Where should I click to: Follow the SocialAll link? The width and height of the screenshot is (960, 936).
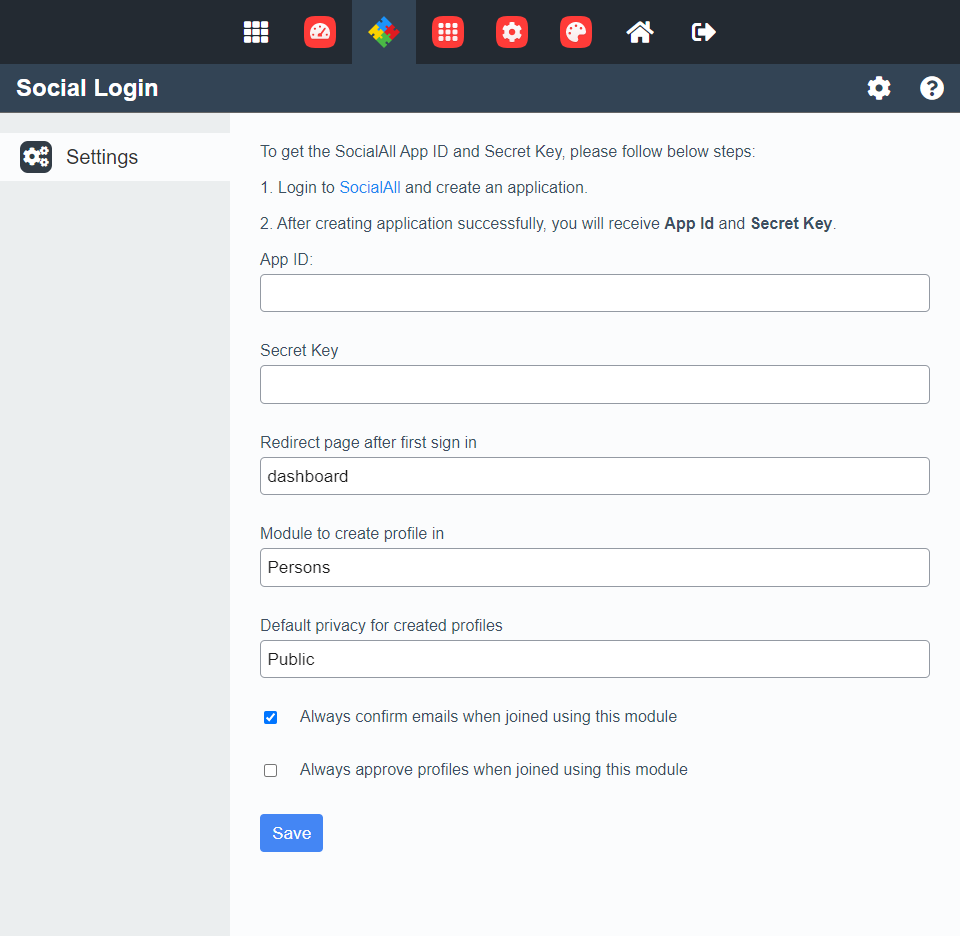tap(370, 187)
